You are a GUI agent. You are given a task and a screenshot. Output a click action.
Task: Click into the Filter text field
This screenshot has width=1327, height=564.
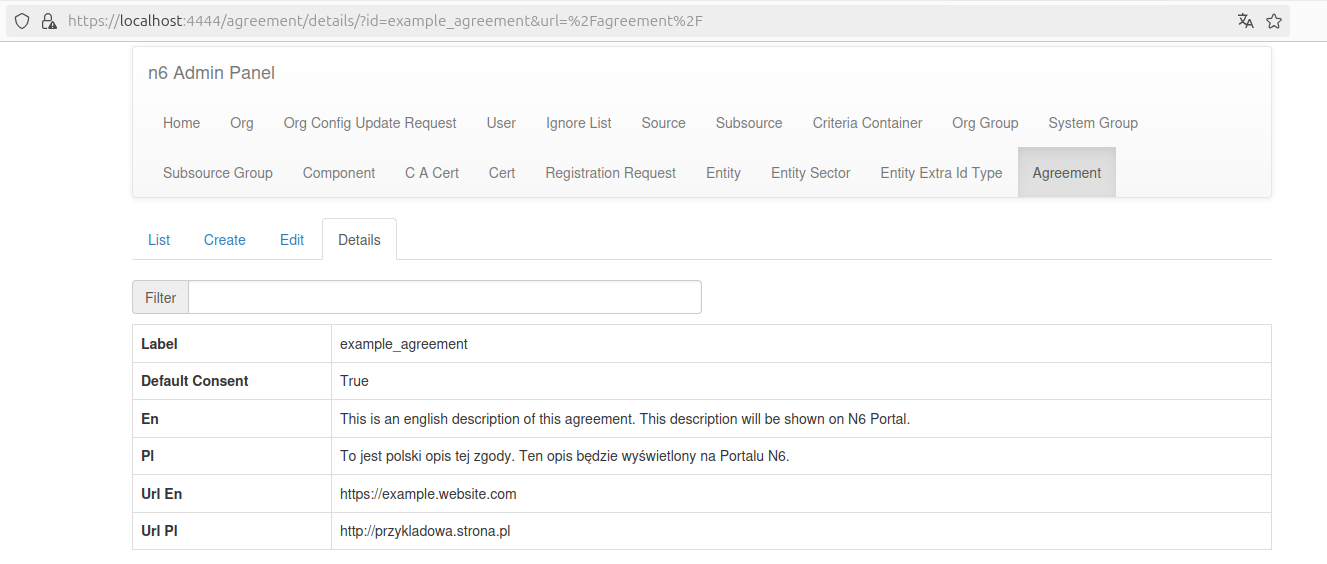(445, 297)
